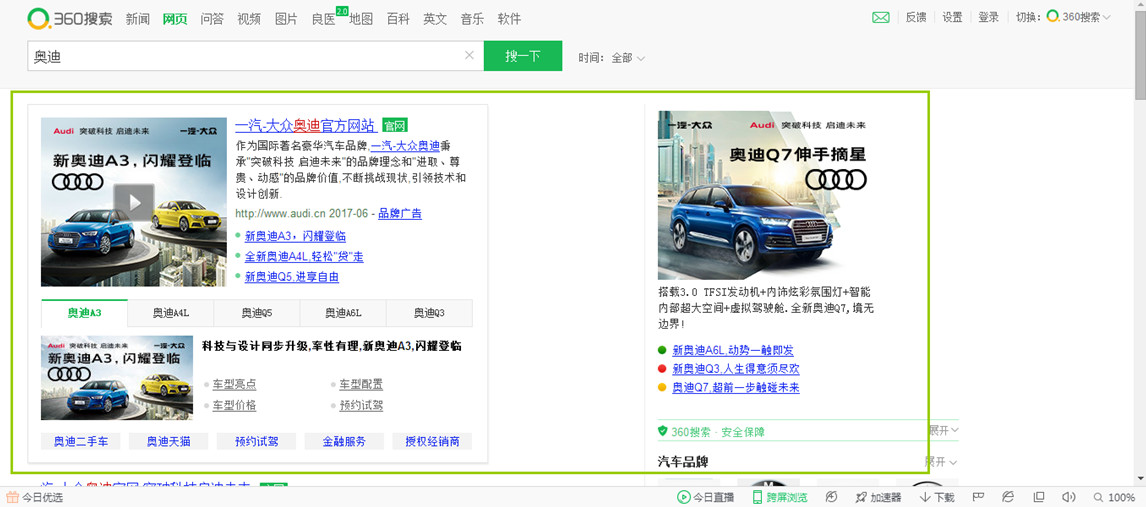This screenshot has width=1146, height=507.
Task: Click 反馈 in the top bar
Action: tap(916, 18)
